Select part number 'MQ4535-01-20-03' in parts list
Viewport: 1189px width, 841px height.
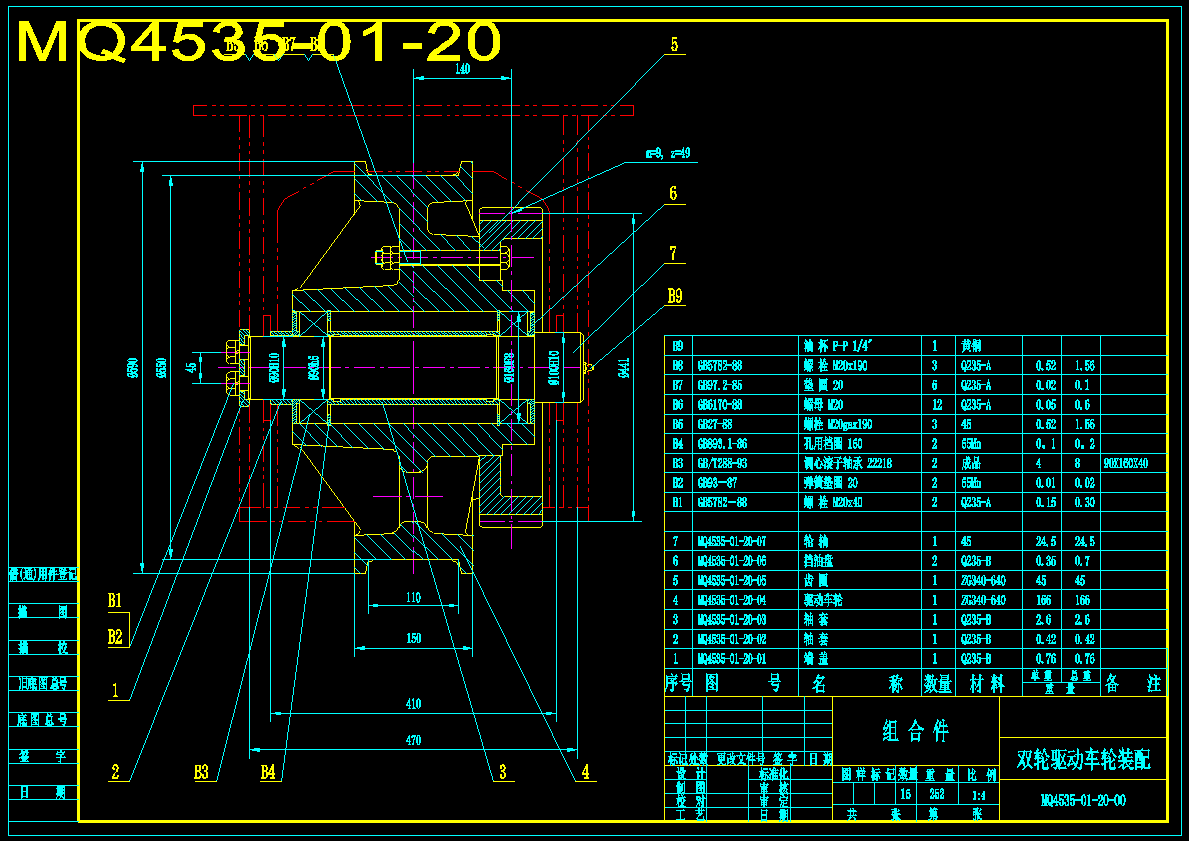coord(732,620)
